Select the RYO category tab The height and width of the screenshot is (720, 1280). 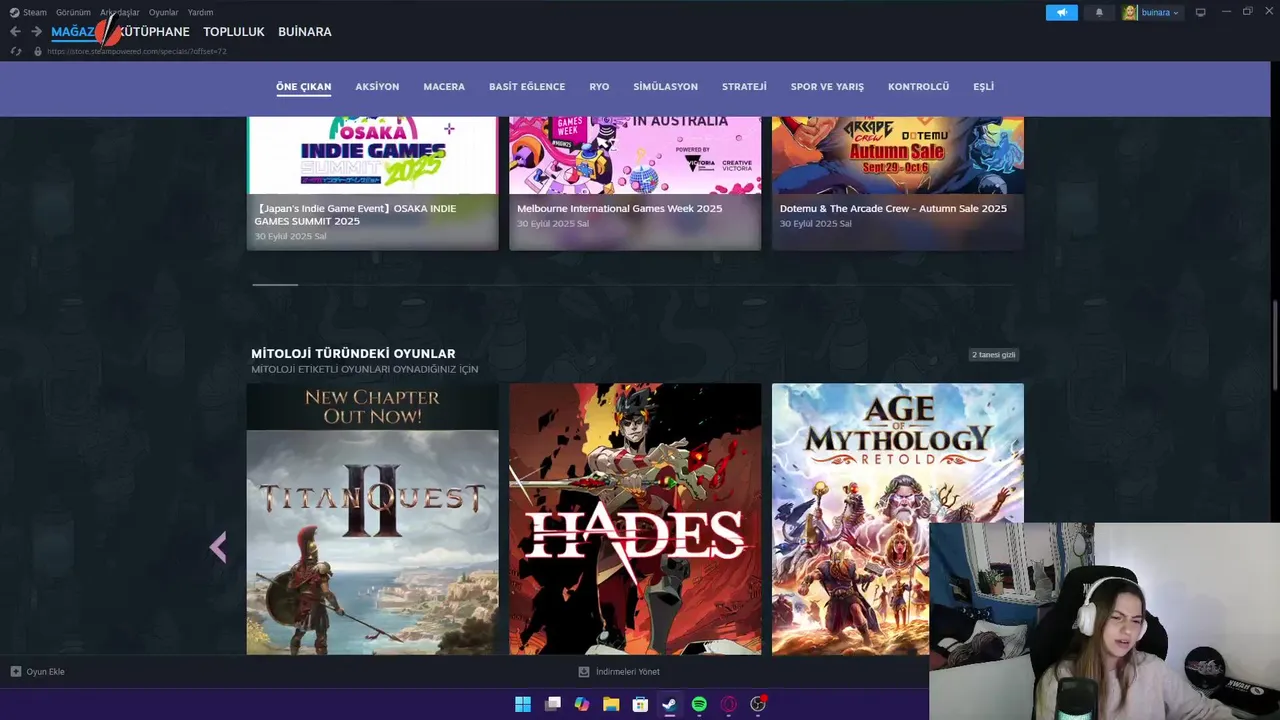pyautogui.click(x=599, y=87)
